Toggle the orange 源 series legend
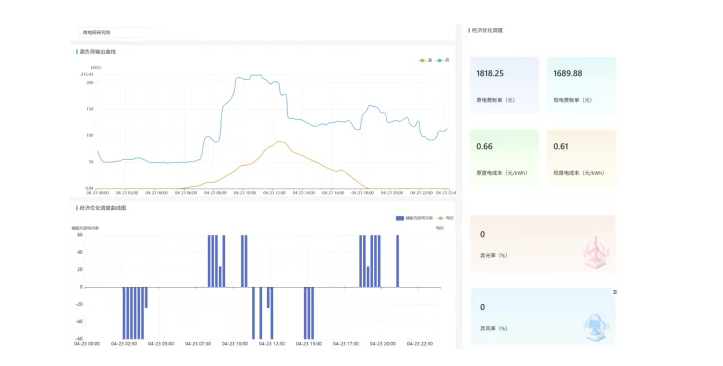723x366 pixels. click(426, 60)
